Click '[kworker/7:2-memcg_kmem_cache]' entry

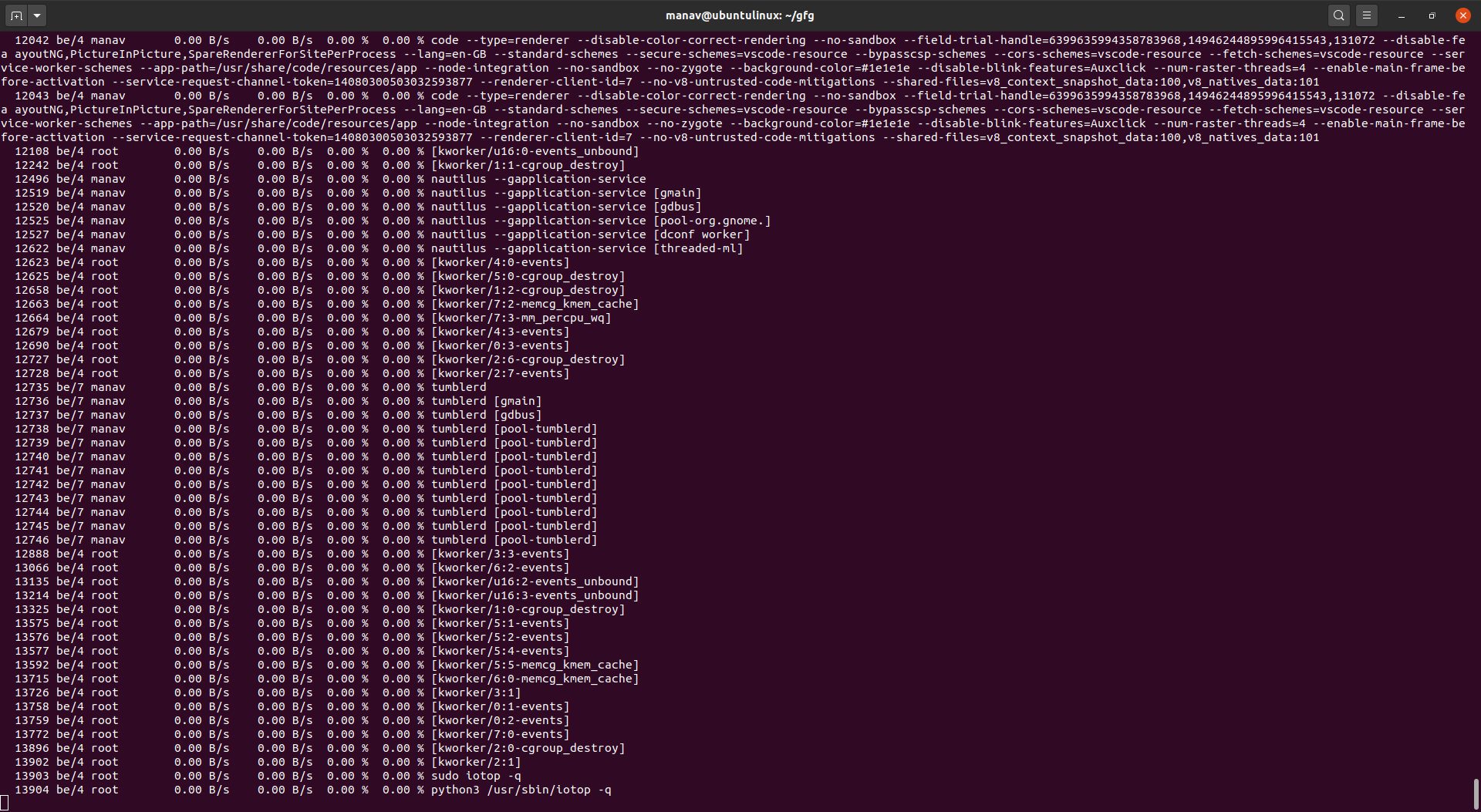(x=535, y=304)
